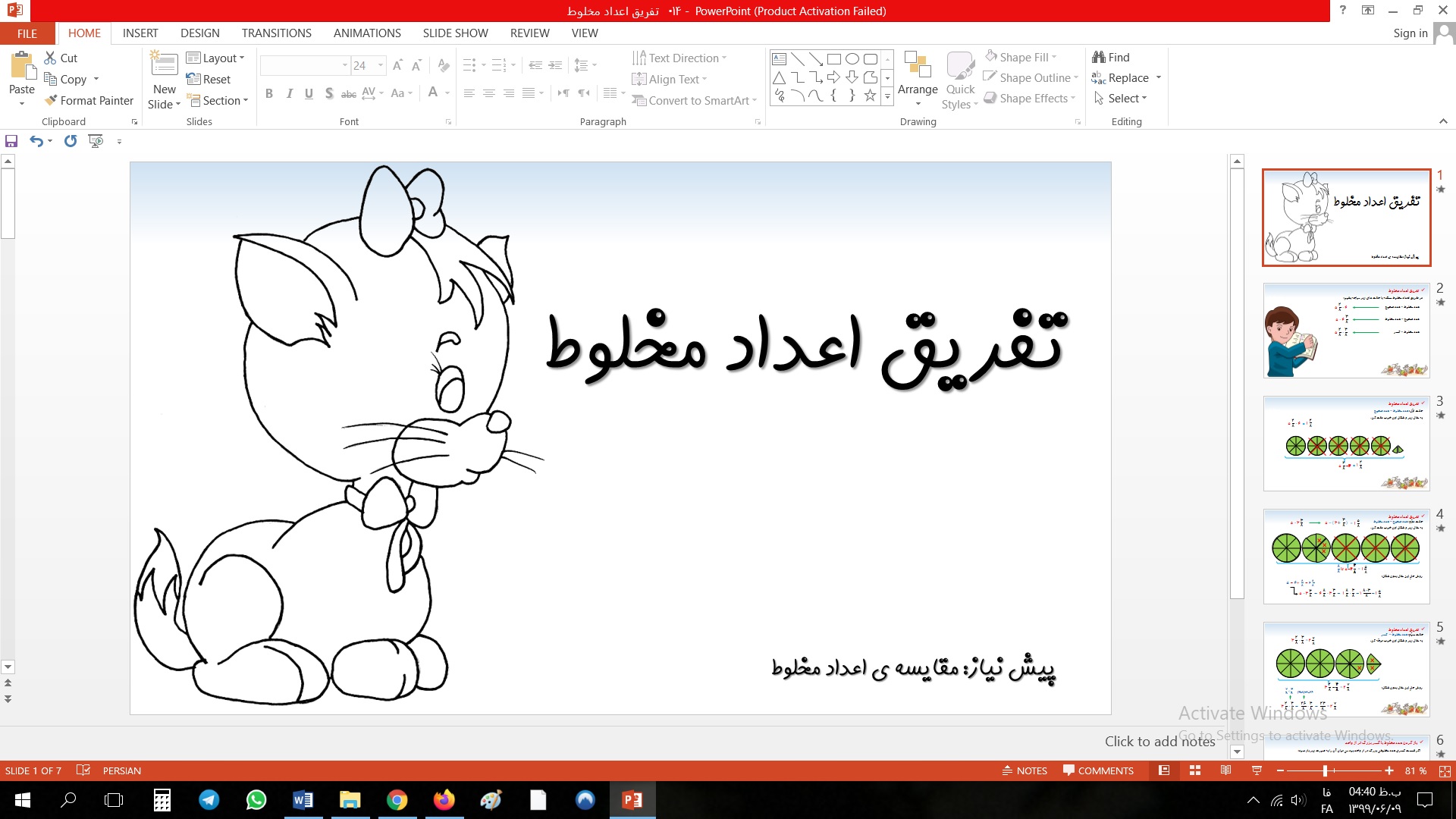Switch to the TRANSITIONS tab

(276, 33)
